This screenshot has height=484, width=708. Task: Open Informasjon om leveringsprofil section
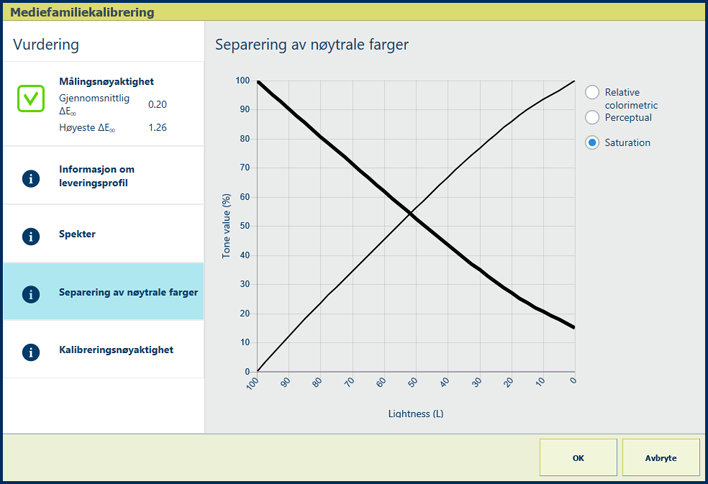[104, 176]
